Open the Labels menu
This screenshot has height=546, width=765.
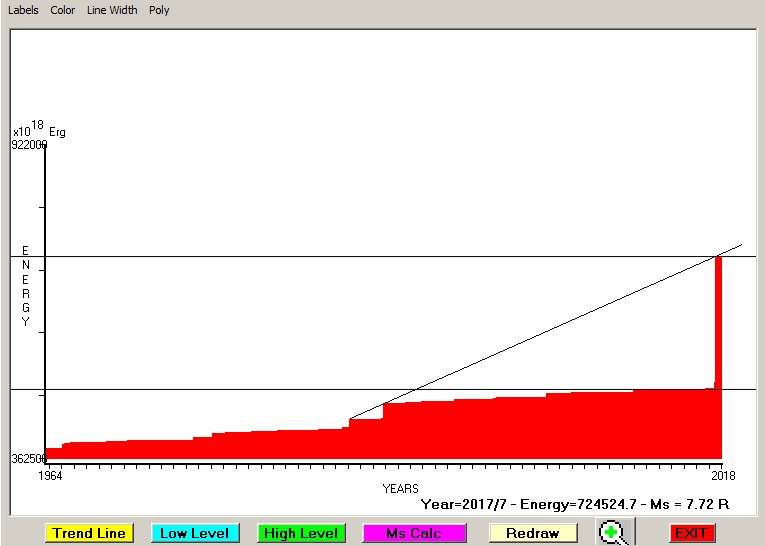click(23, 10)
